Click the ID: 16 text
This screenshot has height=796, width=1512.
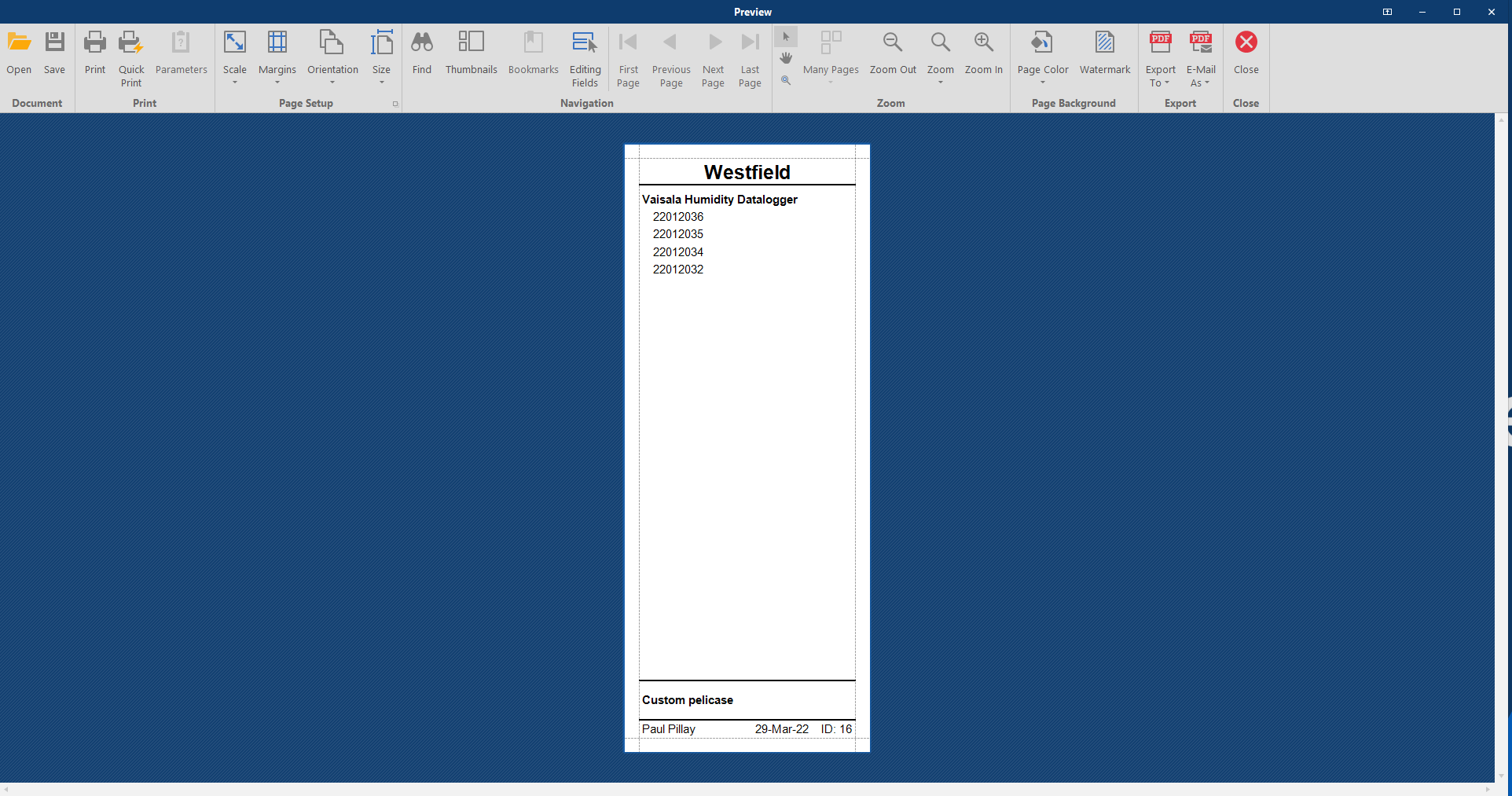click(x=836, y=729)
